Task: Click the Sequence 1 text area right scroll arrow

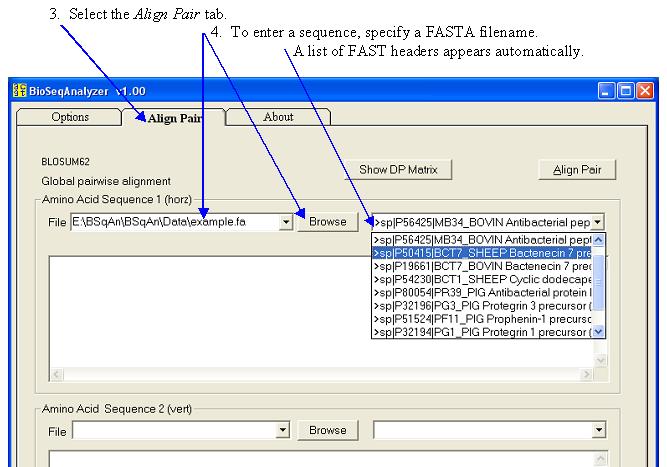Action: [587, 374]
